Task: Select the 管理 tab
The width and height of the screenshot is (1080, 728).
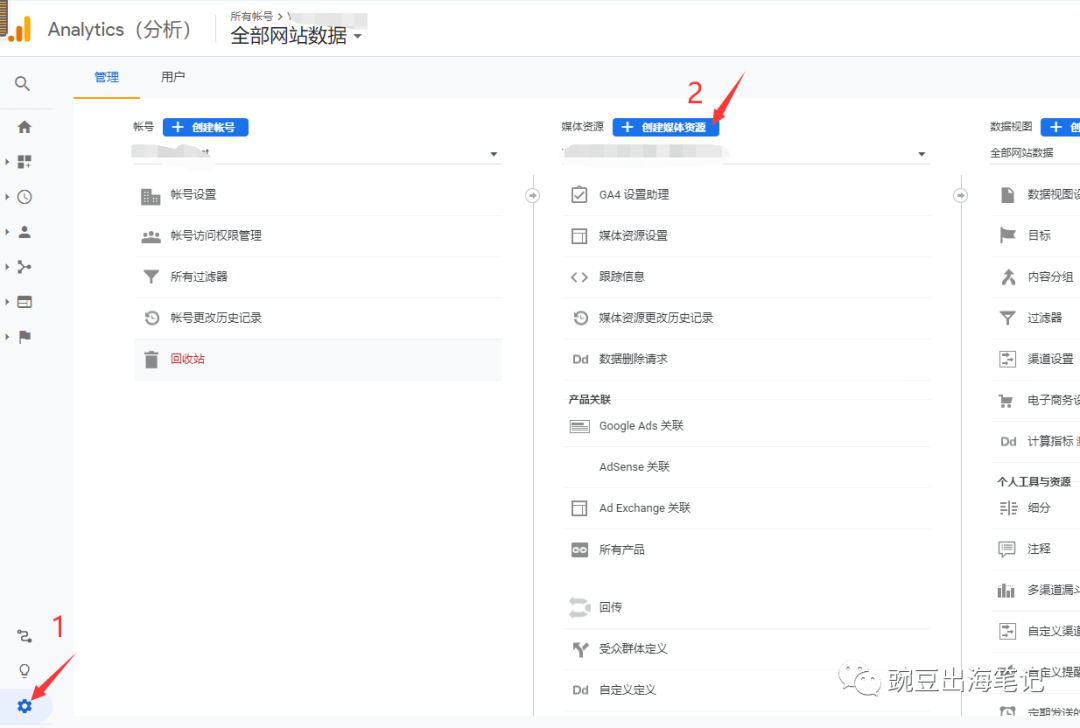Action: pos(106,77)
